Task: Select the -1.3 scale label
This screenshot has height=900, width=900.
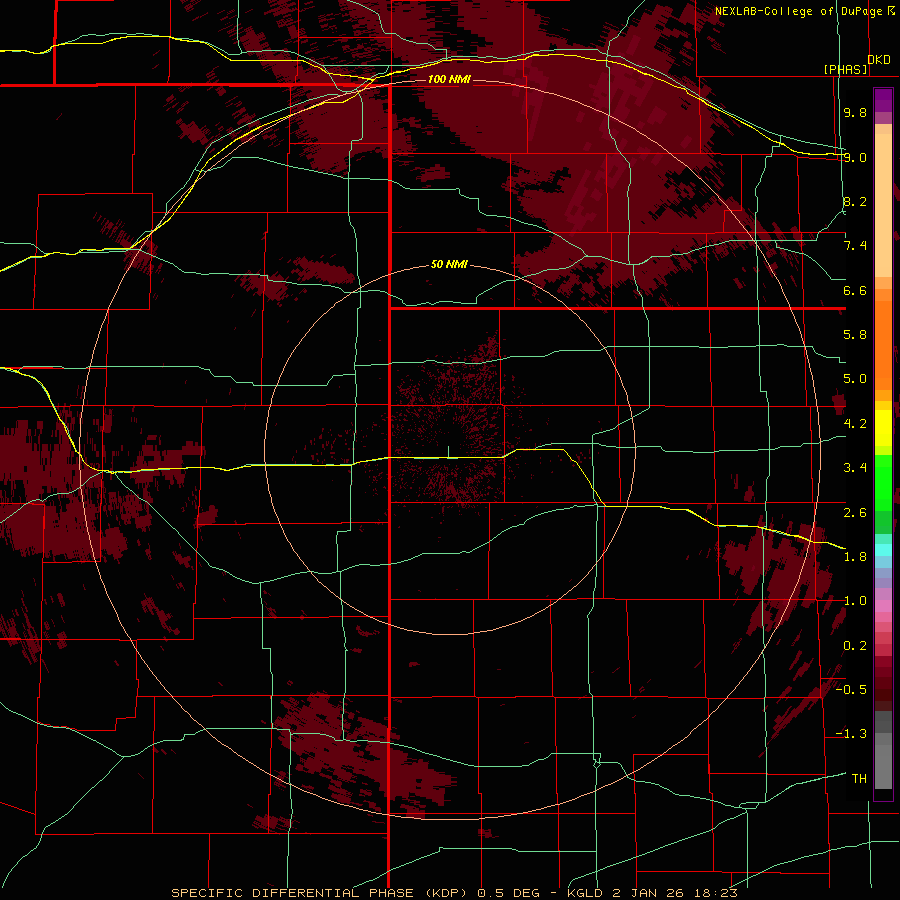Action: (851, 734)
